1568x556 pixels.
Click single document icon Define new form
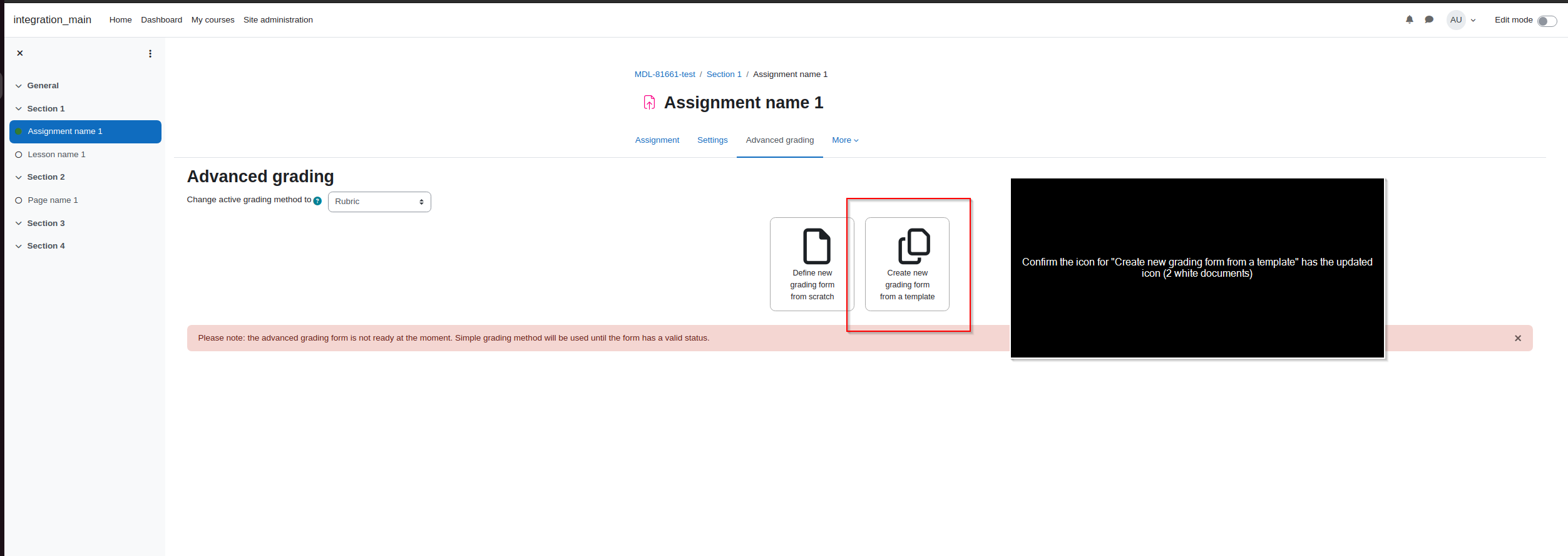point(817,246)
